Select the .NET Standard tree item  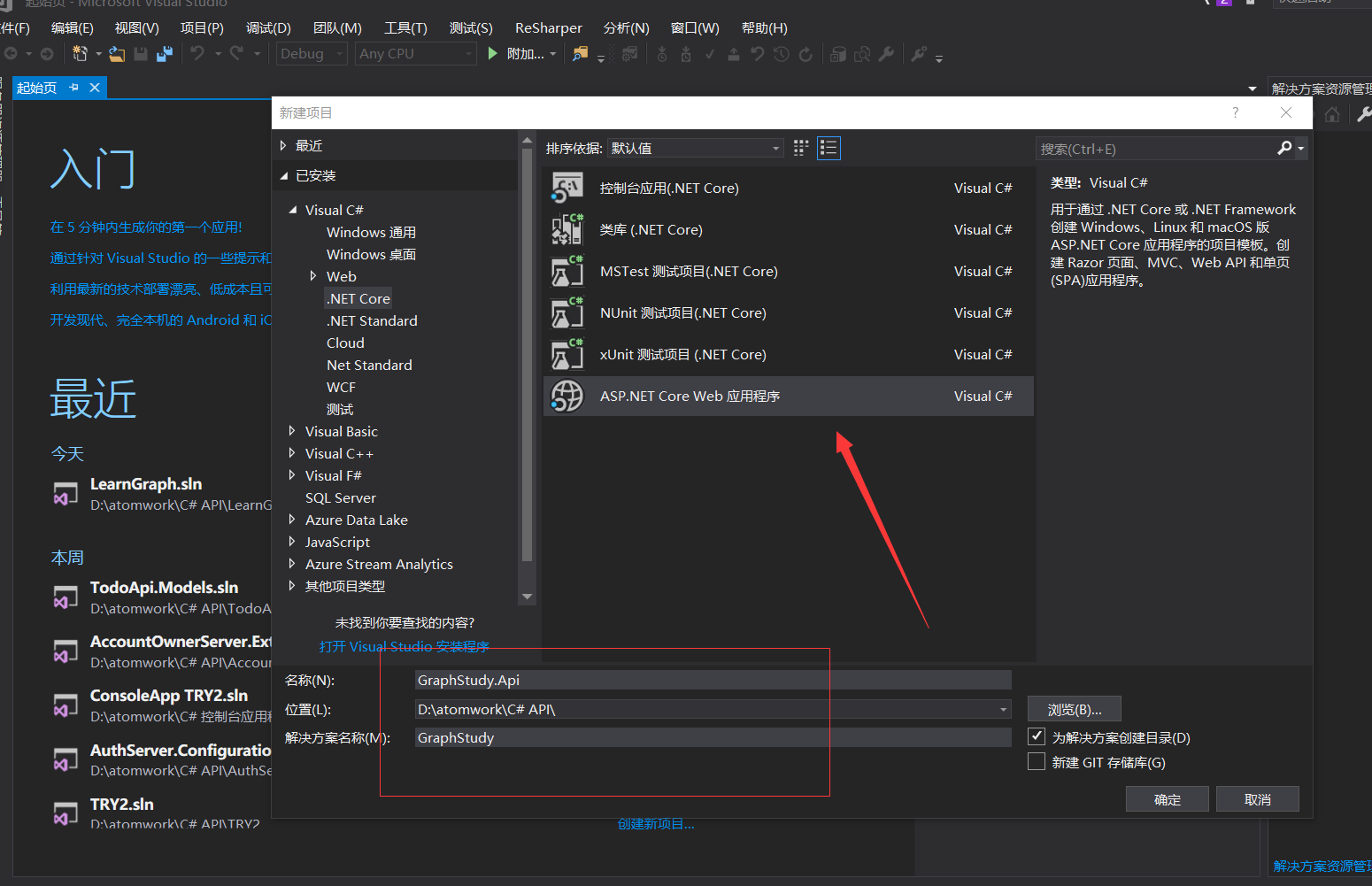click(372, 320)
